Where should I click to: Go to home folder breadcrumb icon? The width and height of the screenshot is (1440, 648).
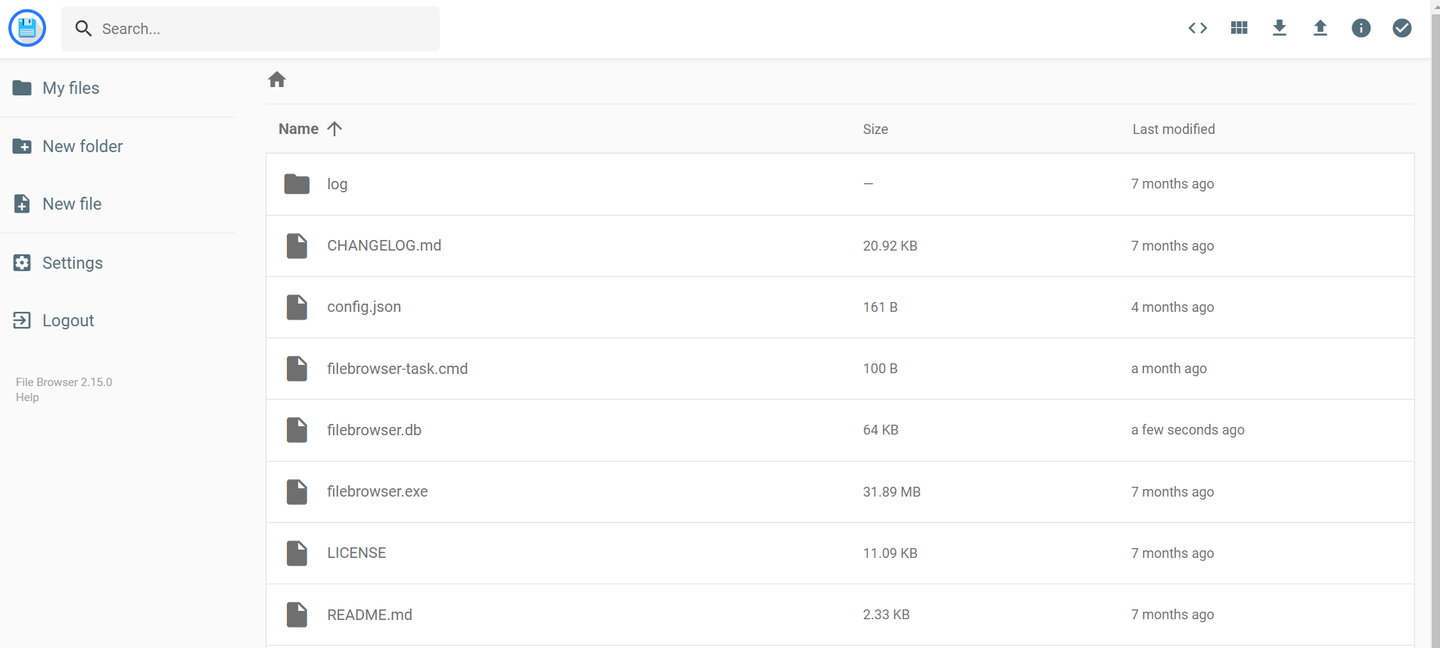click(x=277, y=80)
